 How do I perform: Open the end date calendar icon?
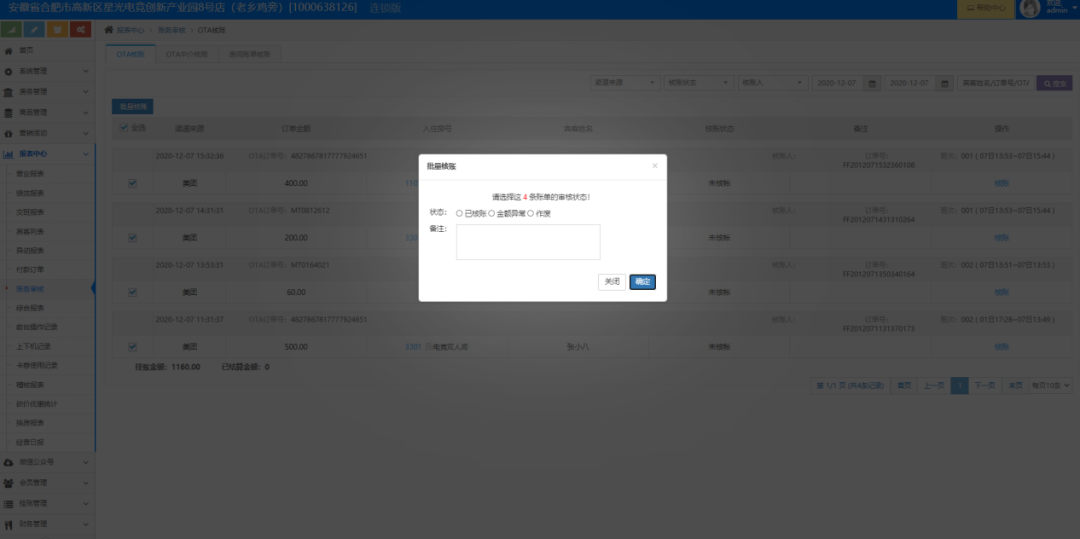(x=944, y=83)
